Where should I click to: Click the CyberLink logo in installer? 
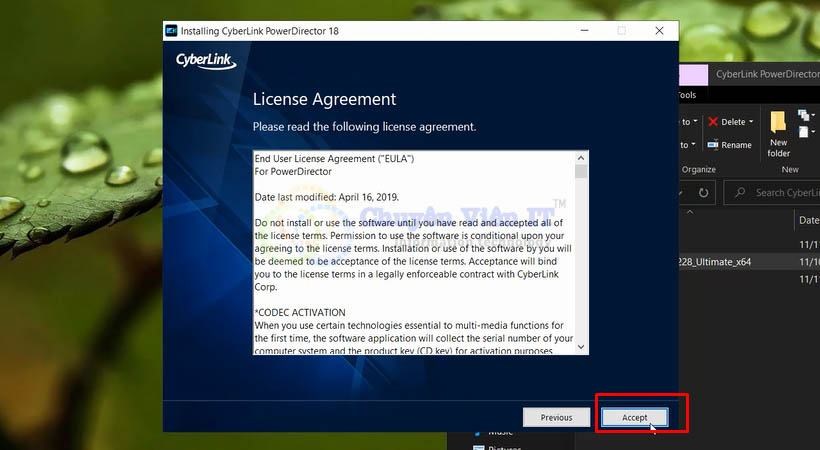coord(206,61)
